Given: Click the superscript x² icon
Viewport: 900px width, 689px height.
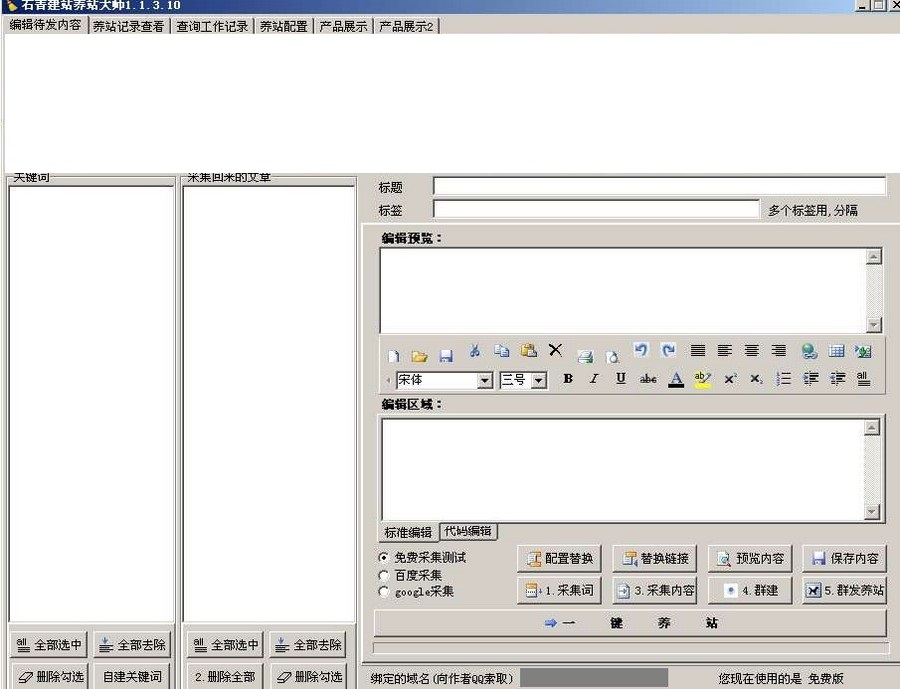Looking at the screenshot, I should point(729,378).
